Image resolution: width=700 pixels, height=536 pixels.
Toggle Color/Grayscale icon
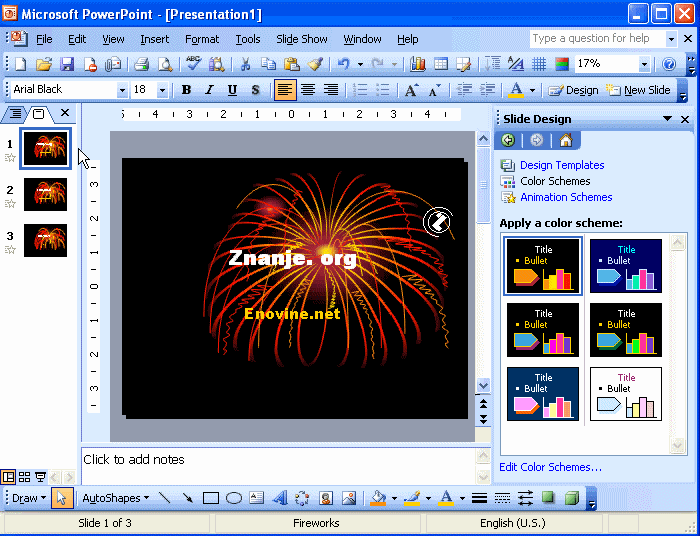click(562, 64)
